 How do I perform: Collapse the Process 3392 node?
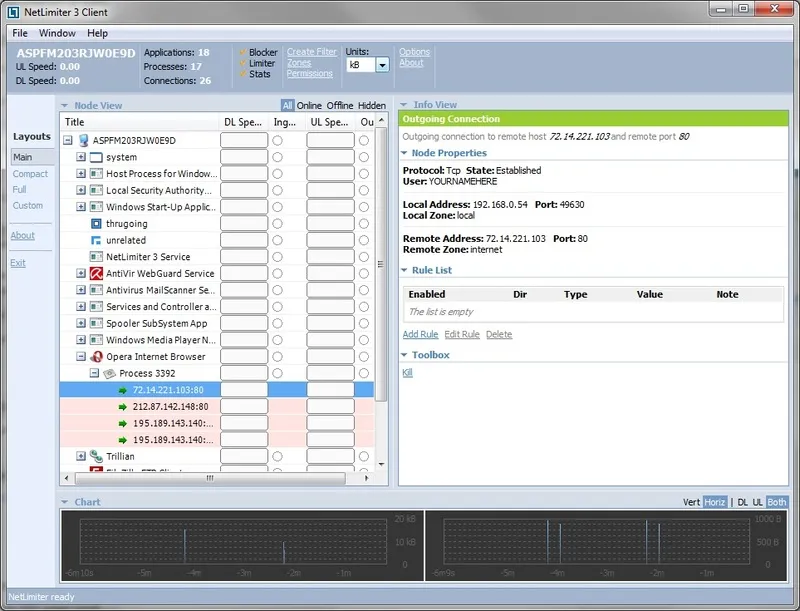[x=94, y=373]
